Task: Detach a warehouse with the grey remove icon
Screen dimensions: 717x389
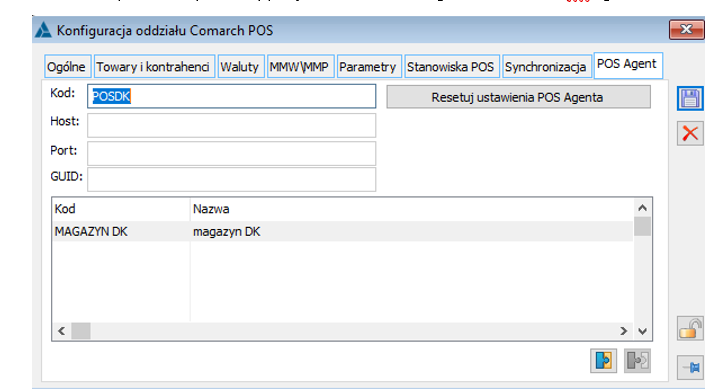Action: [x=637, y=361]
